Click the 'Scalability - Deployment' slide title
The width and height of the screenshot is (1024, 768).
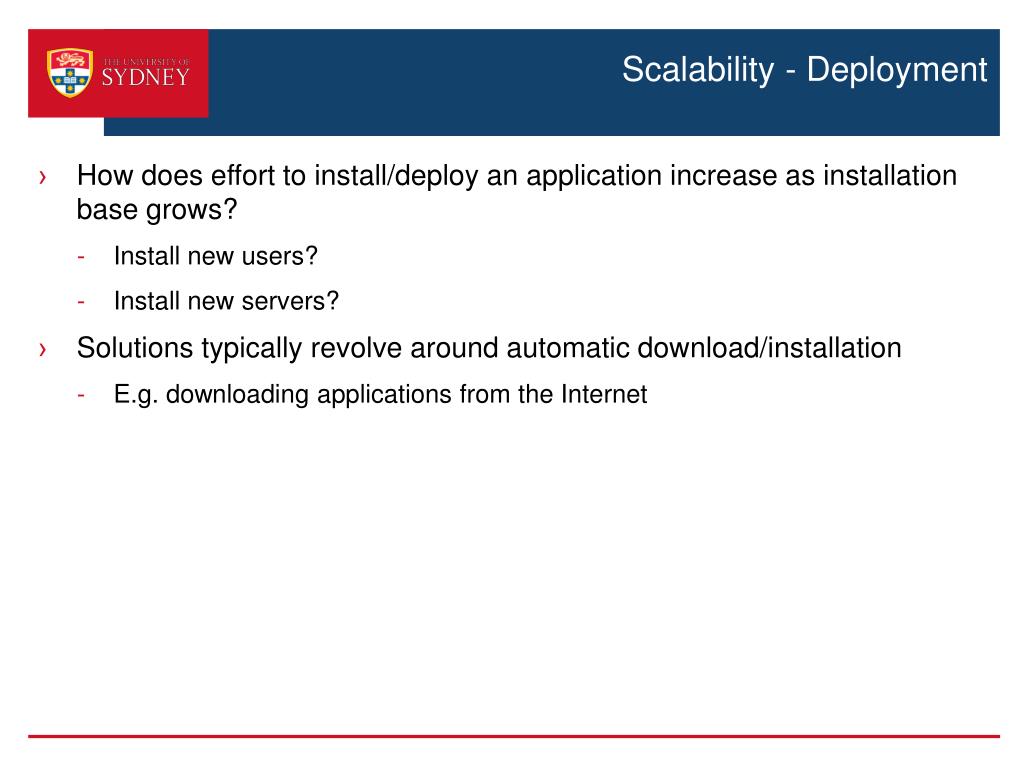click(x=804, y=70)
